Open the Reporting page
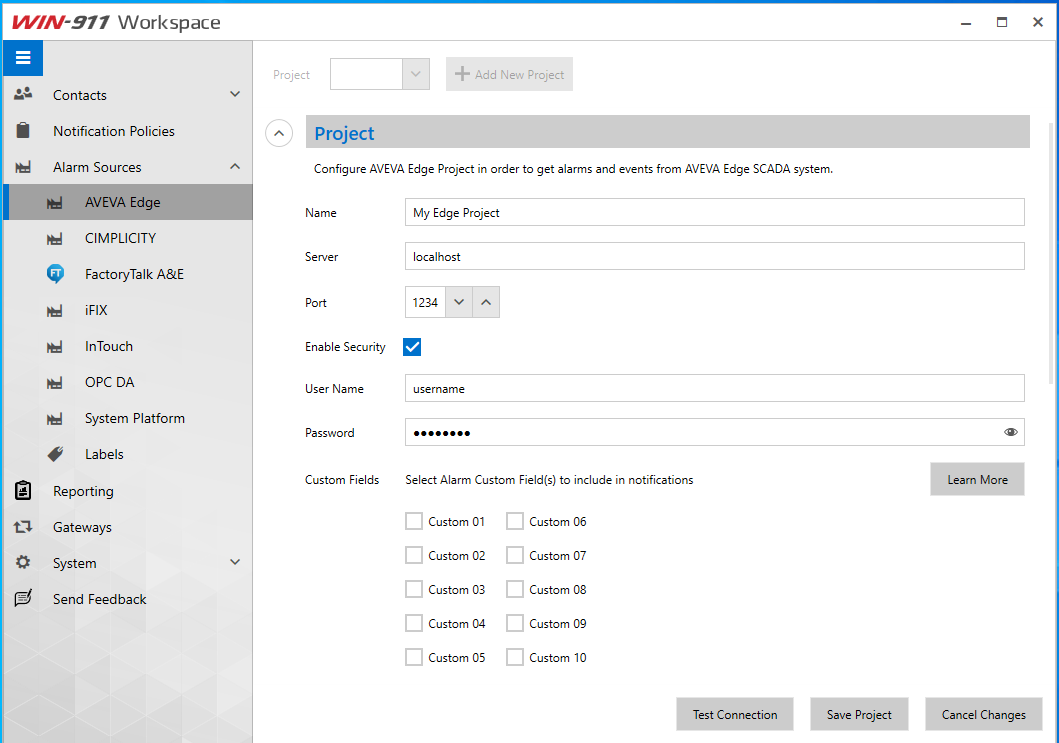The height and width of the screenshot is (743, 1059). [x=128, y=491]
